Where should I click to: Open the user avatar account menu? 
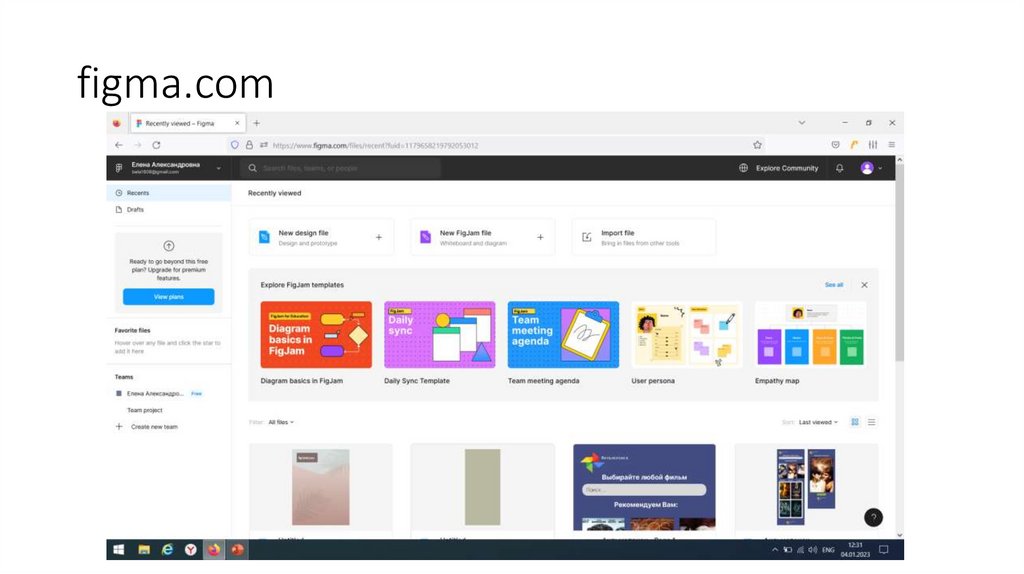point(871,168)
